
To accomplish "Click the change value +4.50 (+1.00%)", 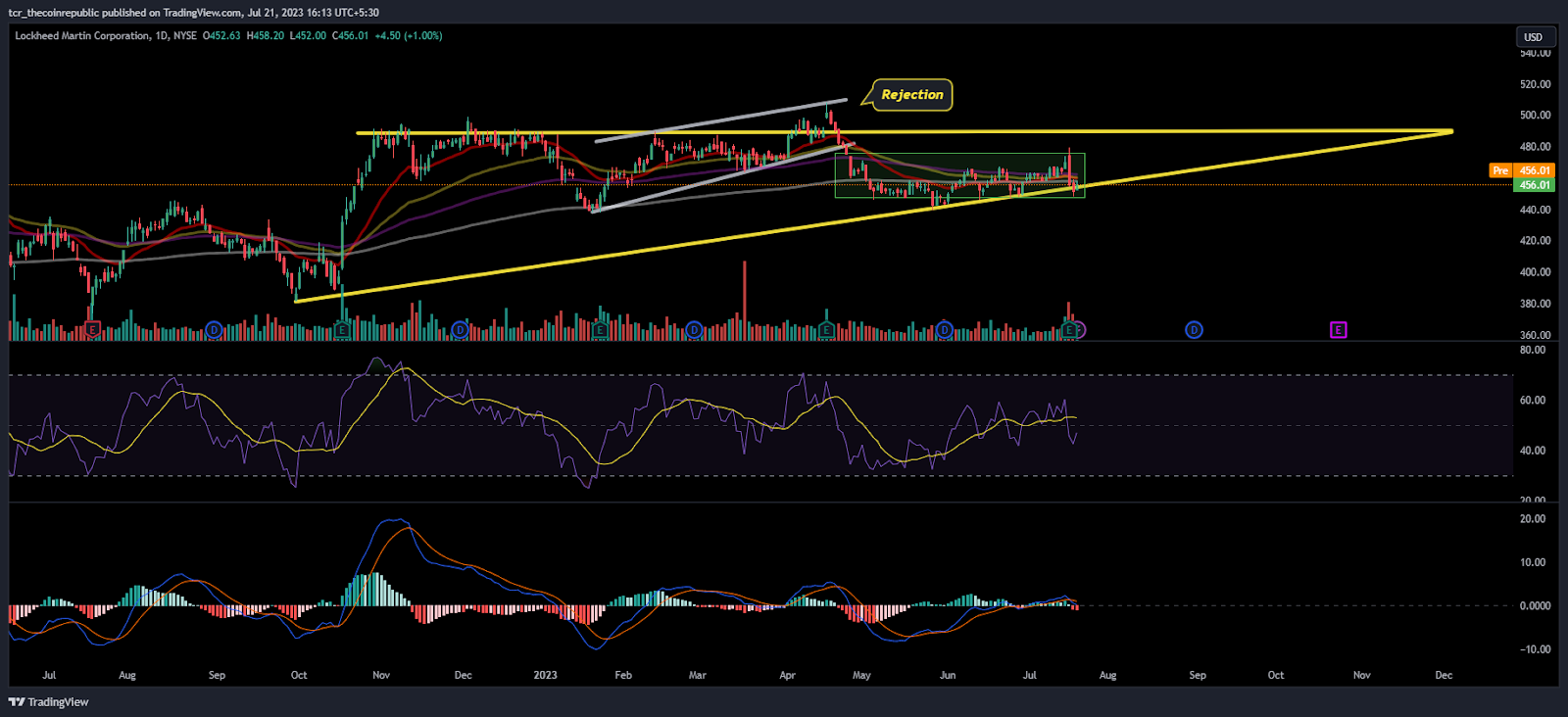I will [409, 36].
